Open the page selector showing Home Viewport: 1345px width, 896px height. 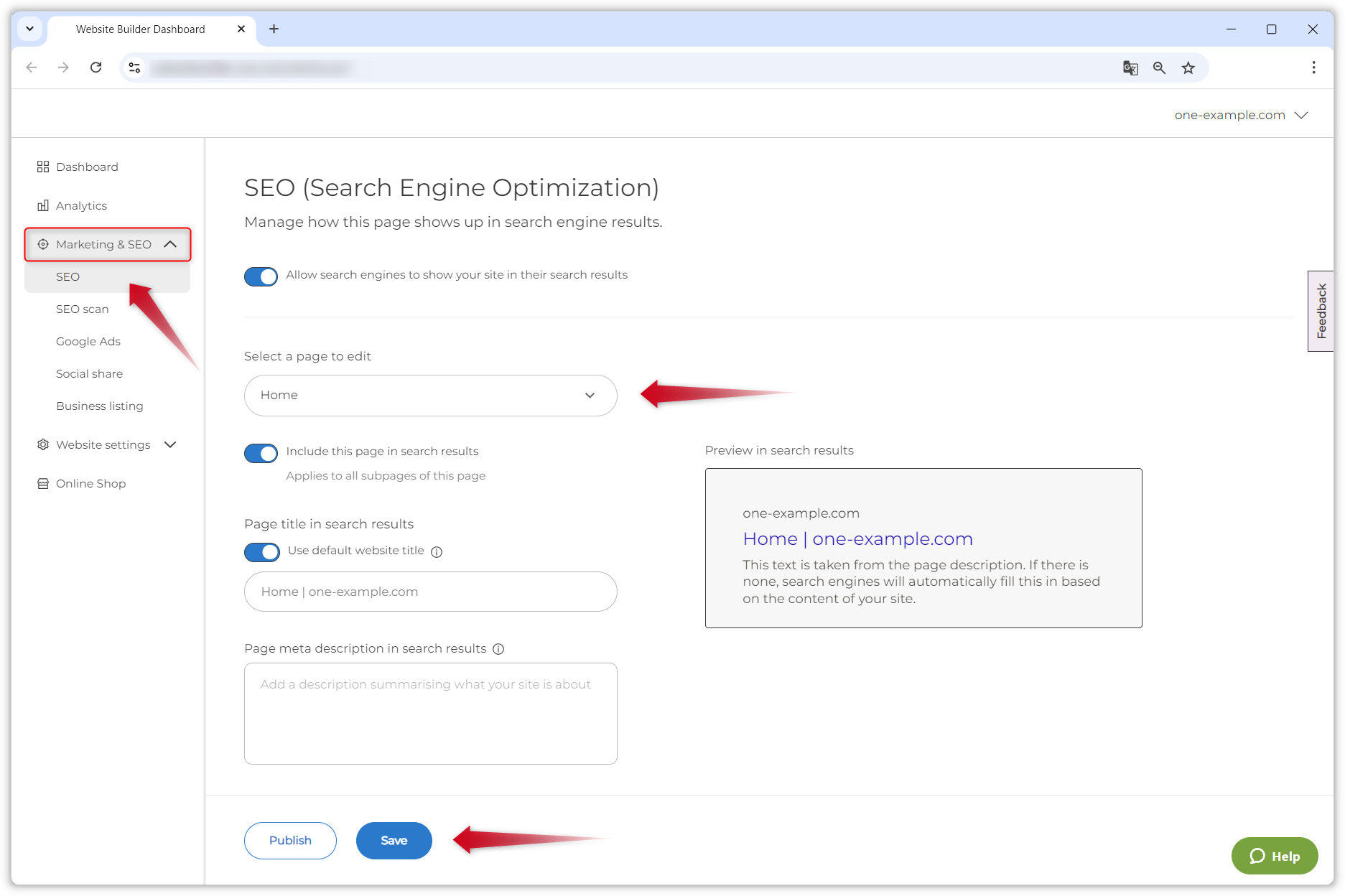[430, 395]
